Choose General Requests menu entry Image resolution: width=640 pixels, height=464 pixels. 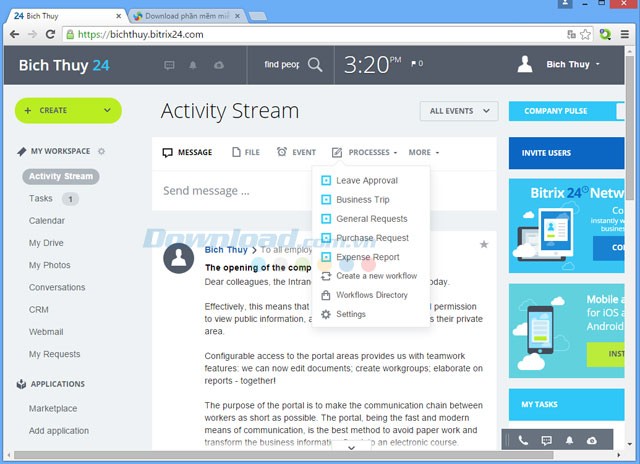(364, 219)
